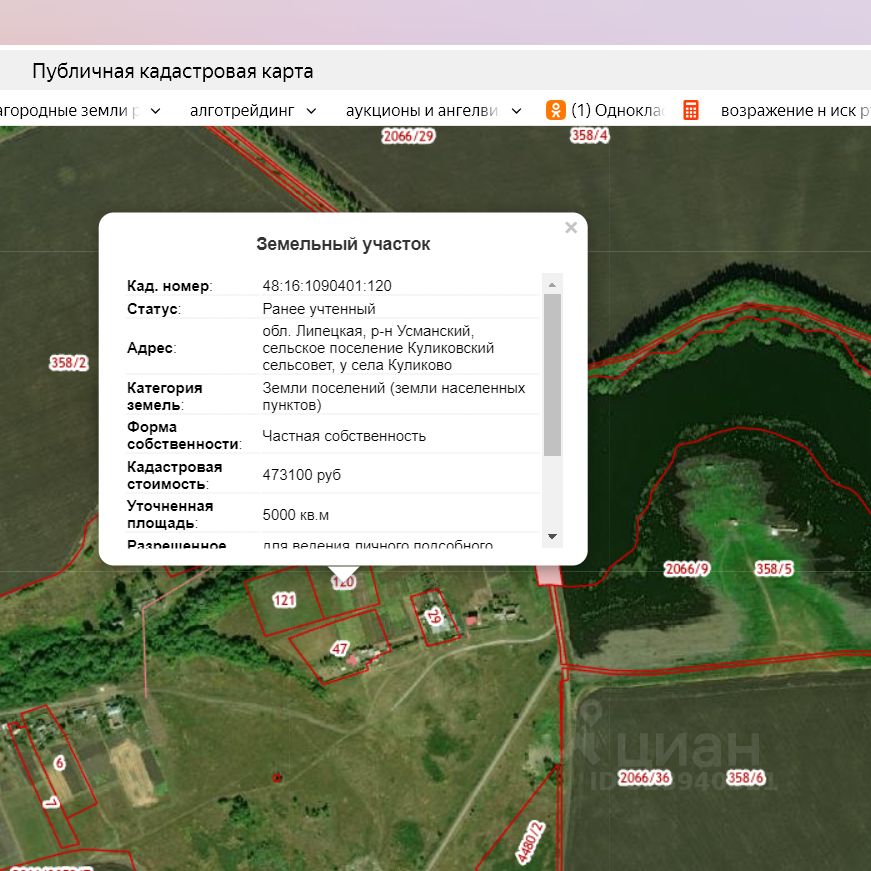Expand the аукционы и ангелви bookmark folder
The height and width of the screenshot is (871, 871).
(516, 111)
